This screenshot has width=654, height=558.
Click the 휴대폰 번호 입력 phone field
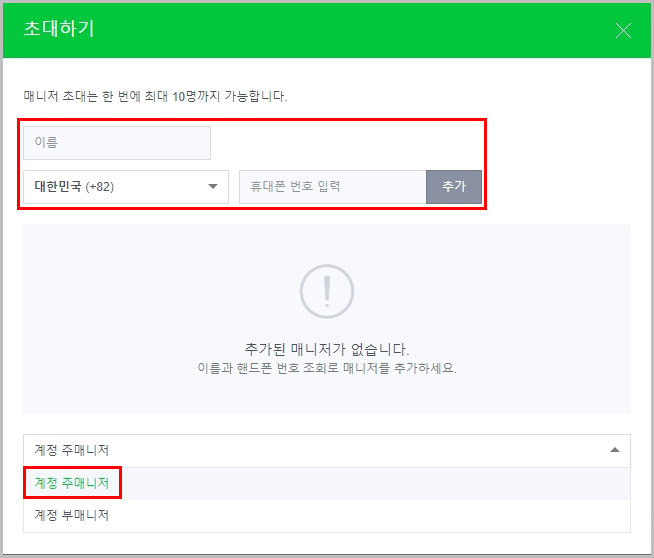coord(332,186)
